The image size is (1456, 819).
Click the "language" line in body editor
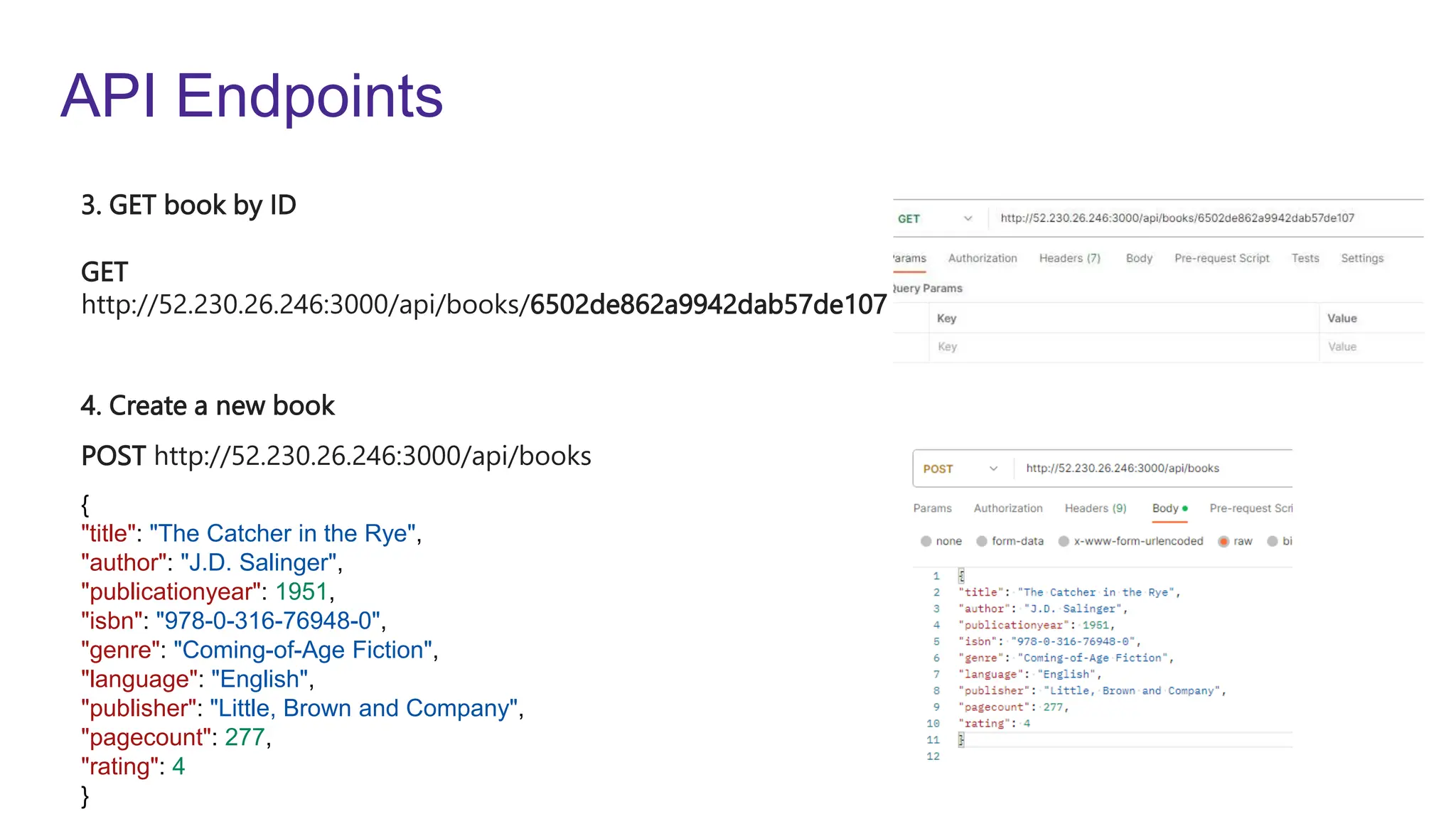coord(1029,674)
